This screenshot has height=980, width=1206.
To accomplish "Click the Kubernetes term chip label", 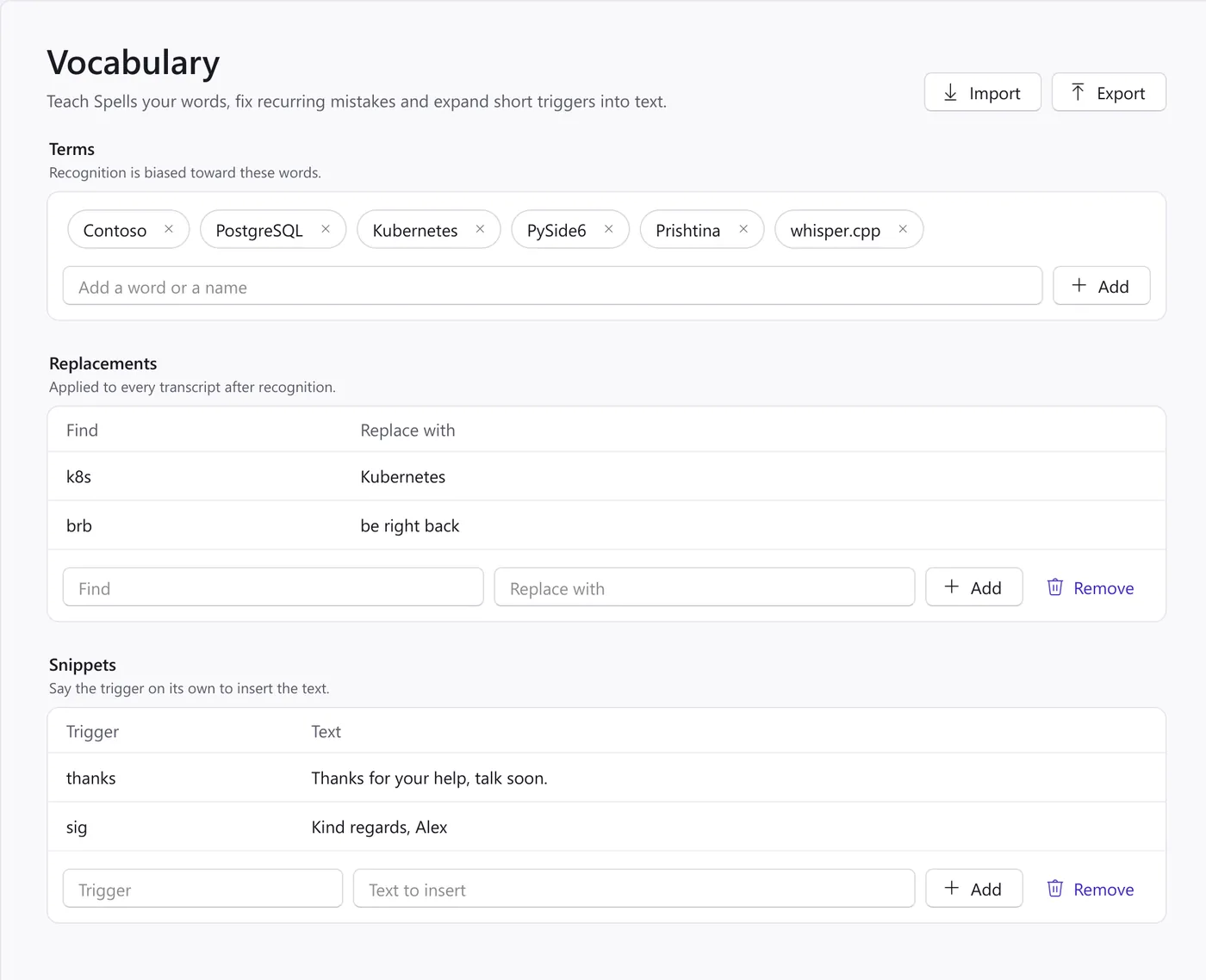I will [414, 230].
